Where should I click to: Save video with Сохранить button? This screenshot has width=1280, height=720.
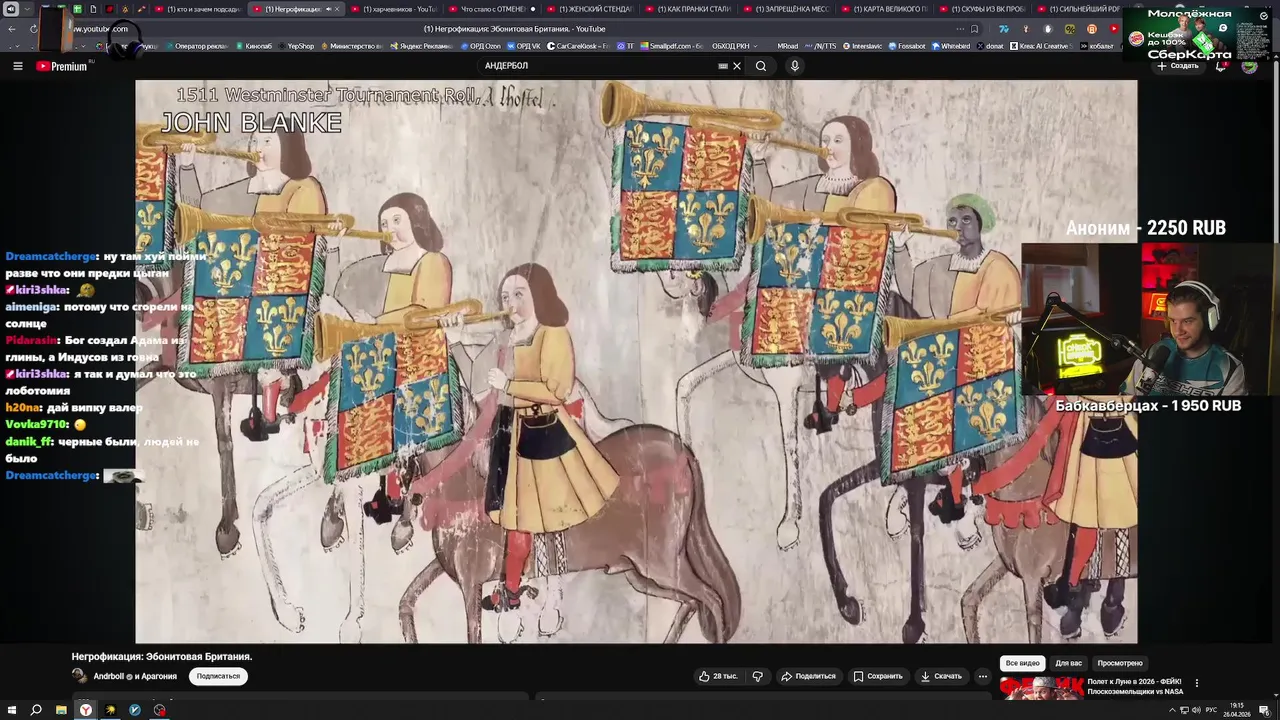coord(878,676)
